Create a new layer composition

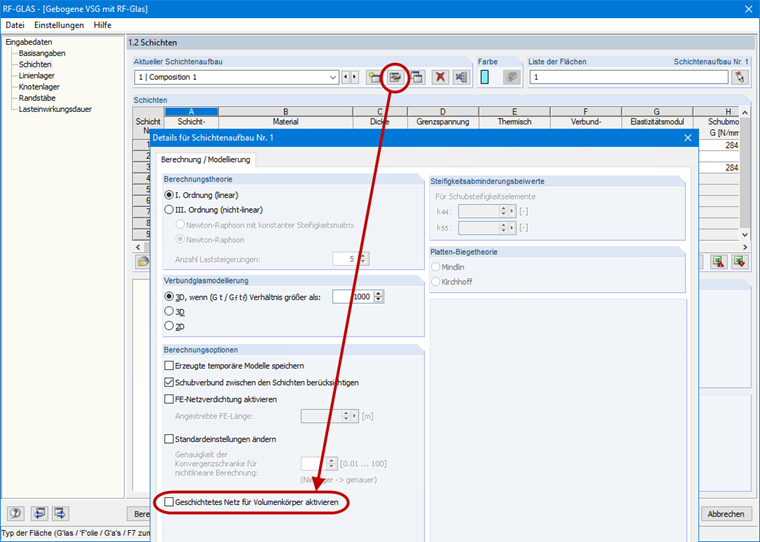pyautogui.click(x=374, y=77)
